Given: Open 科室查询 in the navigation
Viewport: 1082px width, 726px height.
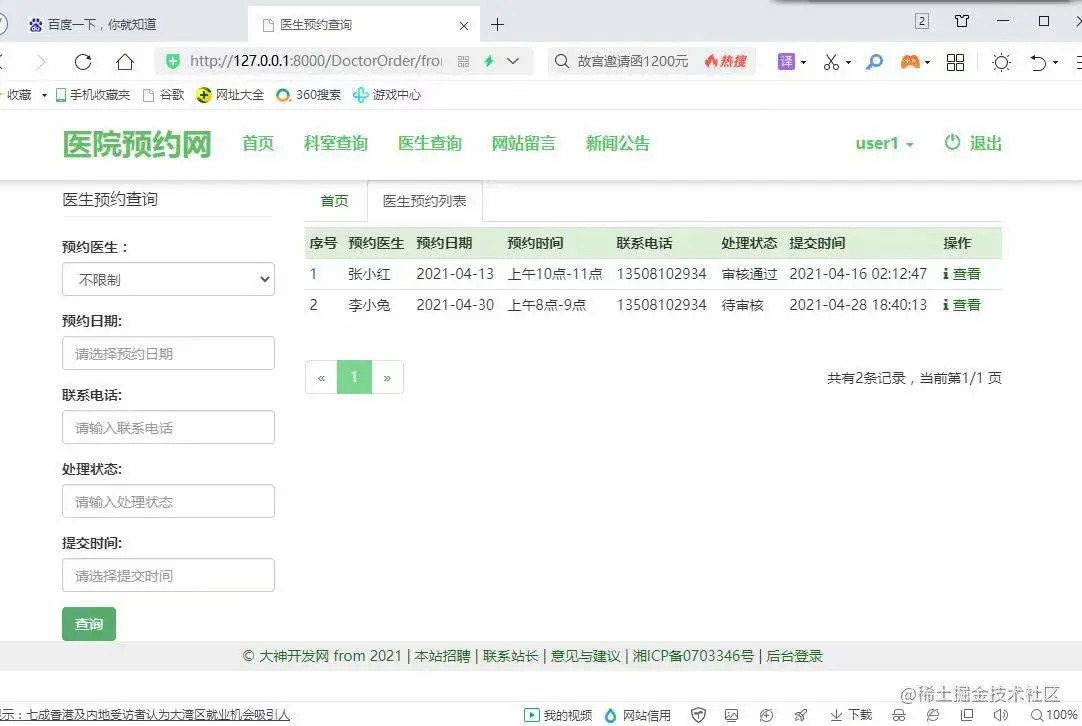Looking at the screenshot, I should (336, 144).
